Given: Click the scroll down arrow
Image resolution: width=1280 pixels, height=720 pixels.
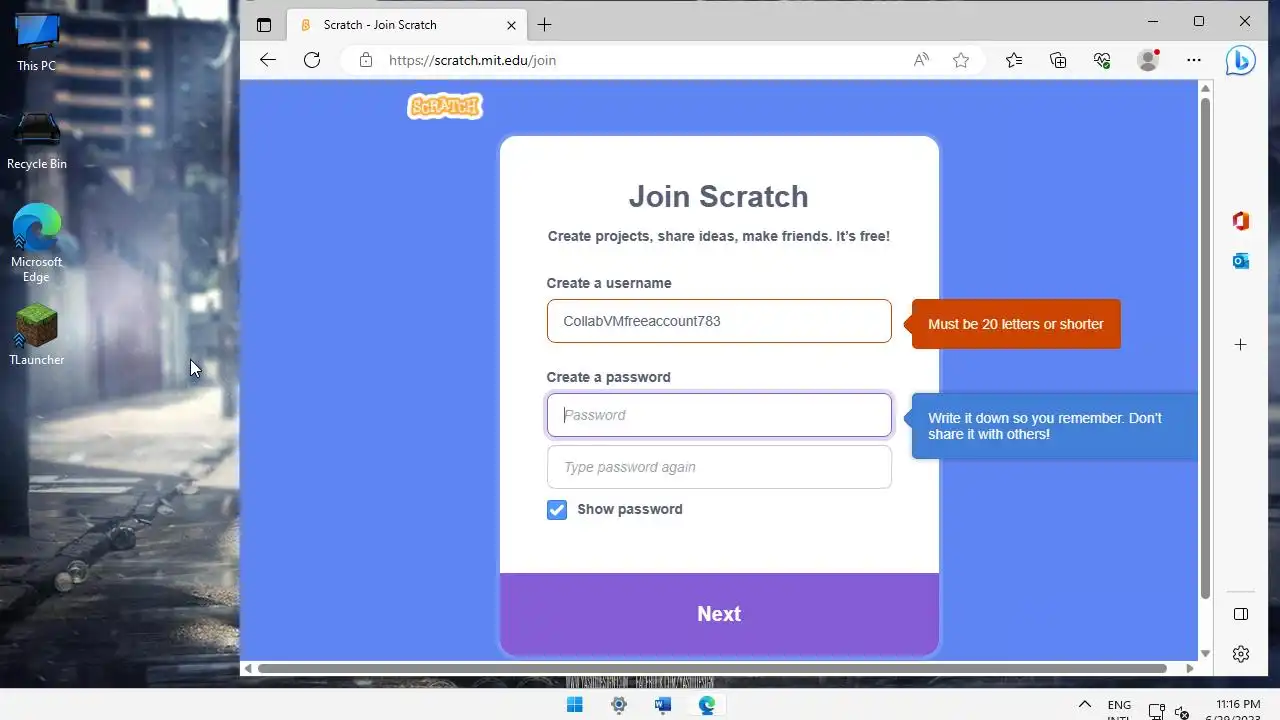Looking at the screenshot, I should [1205, 653].
